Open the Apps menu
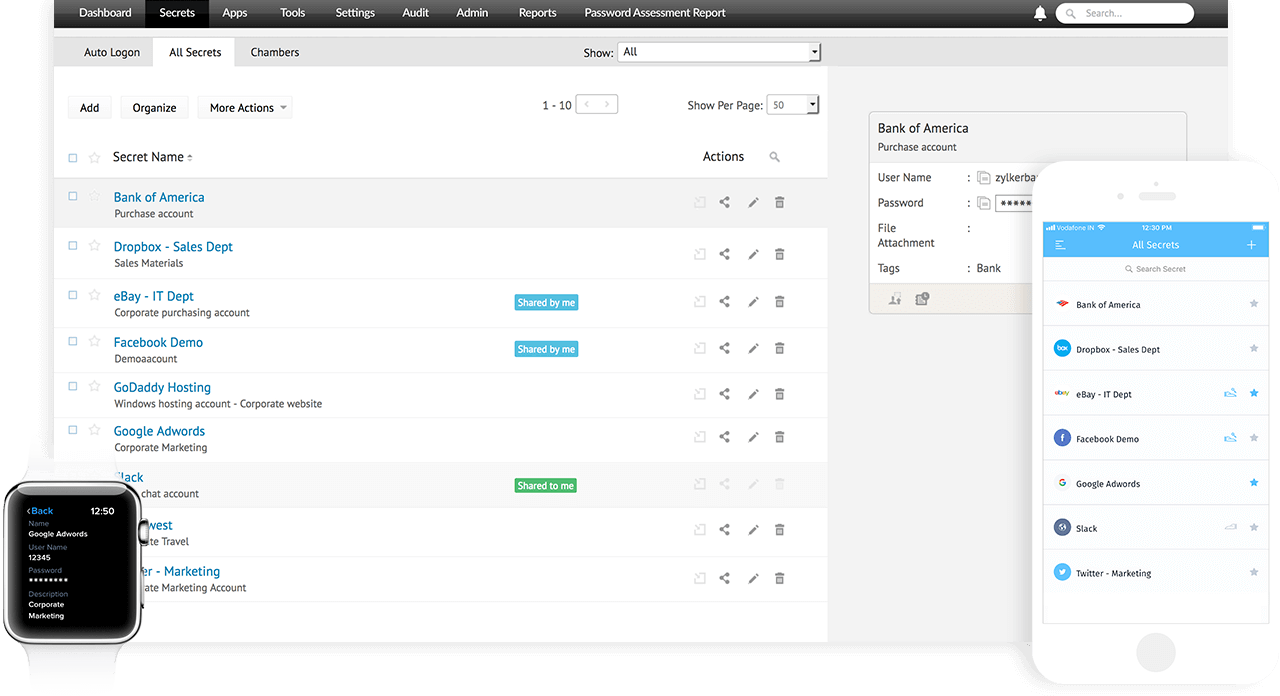The image size is (1280, 696). (x=235, y=13)
